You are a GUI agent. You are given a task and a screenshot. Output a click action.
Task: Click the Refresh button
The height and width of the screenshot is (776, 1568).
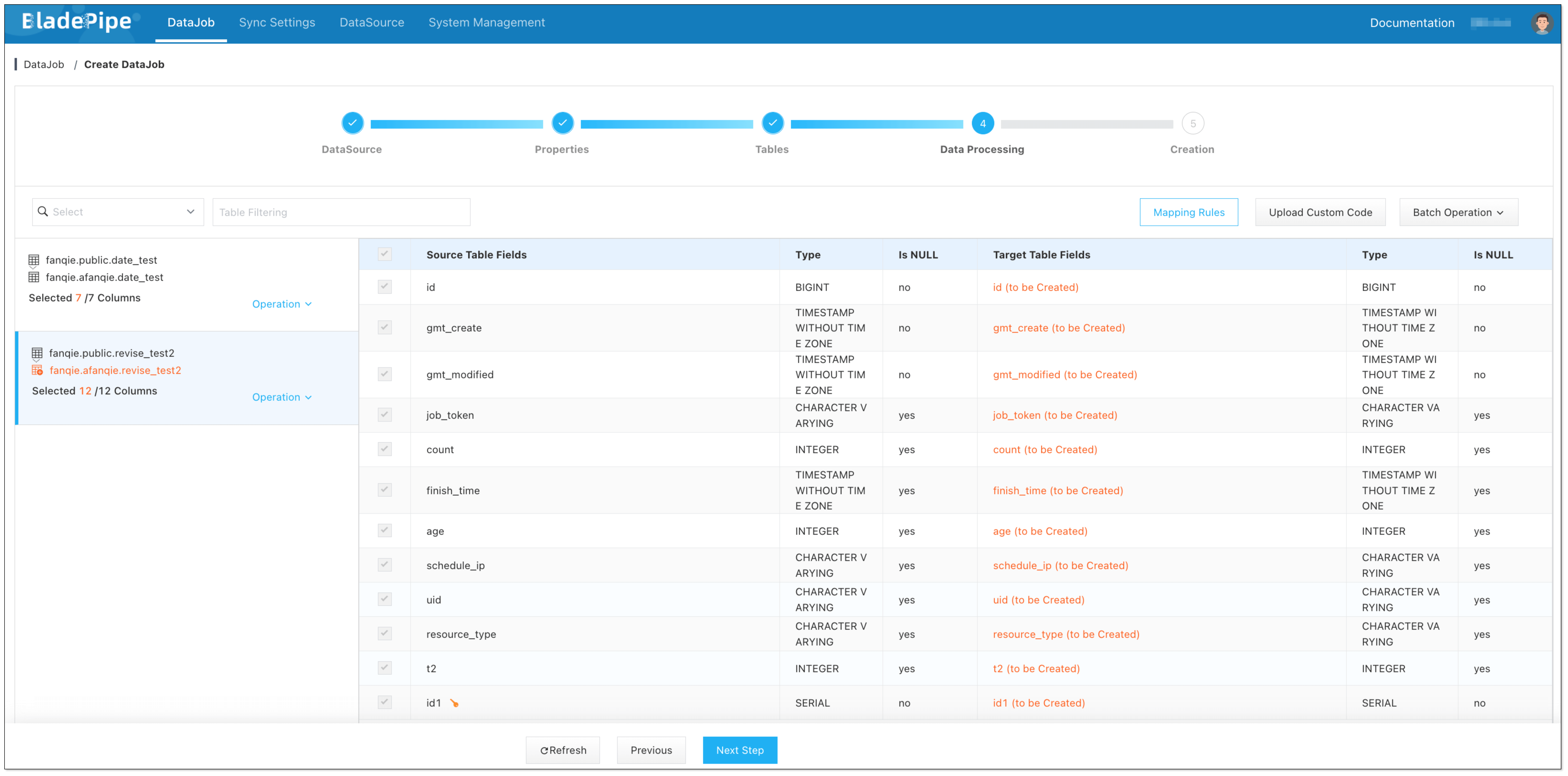[562, 750]
